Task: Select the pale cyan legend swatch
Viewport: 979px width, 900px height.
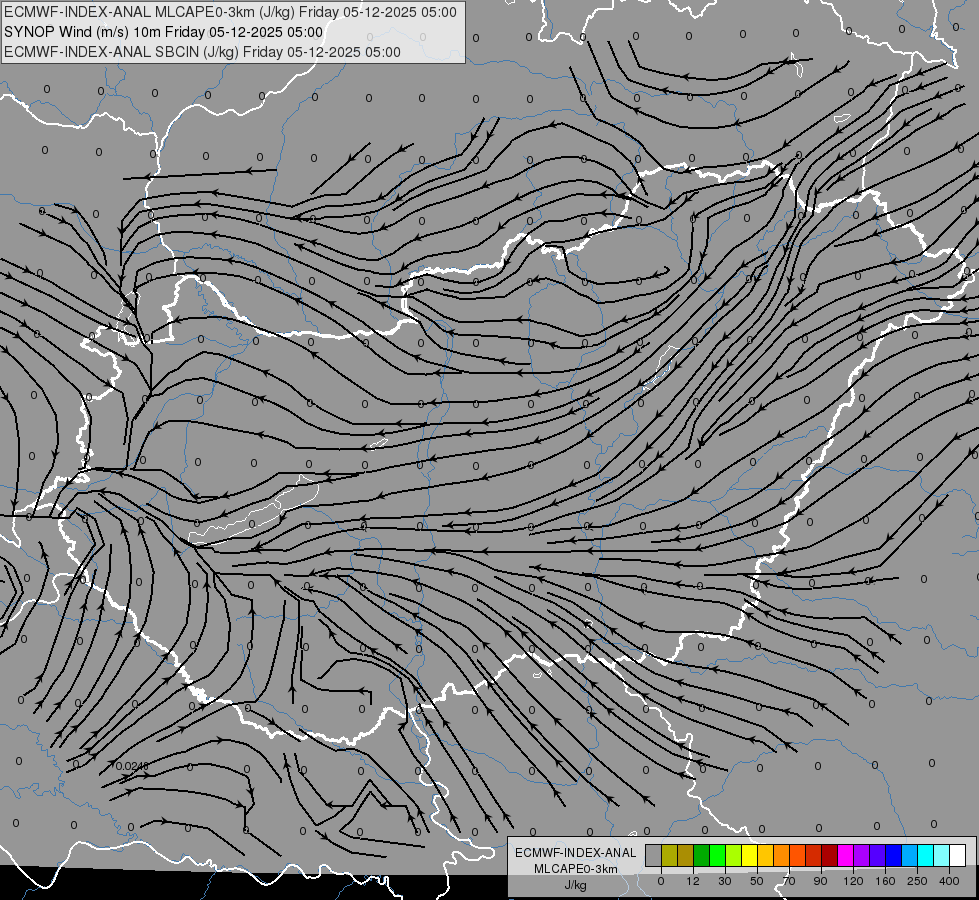Action: pyautogui.click(x=942, y=855)
